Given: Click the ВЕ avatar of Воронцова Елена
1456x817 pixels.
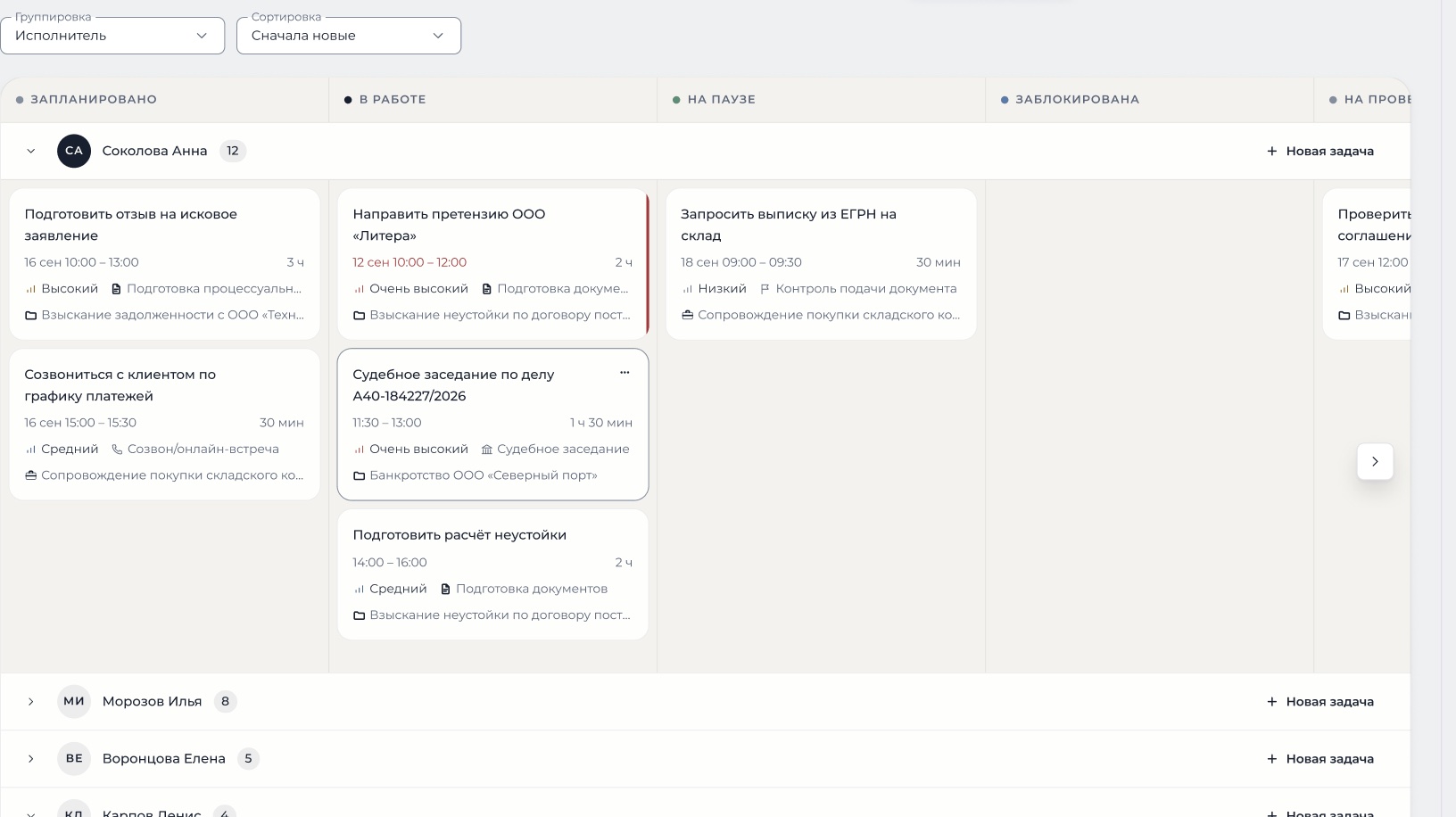Looking at the screenshot, I should click(x=74, y=759).
